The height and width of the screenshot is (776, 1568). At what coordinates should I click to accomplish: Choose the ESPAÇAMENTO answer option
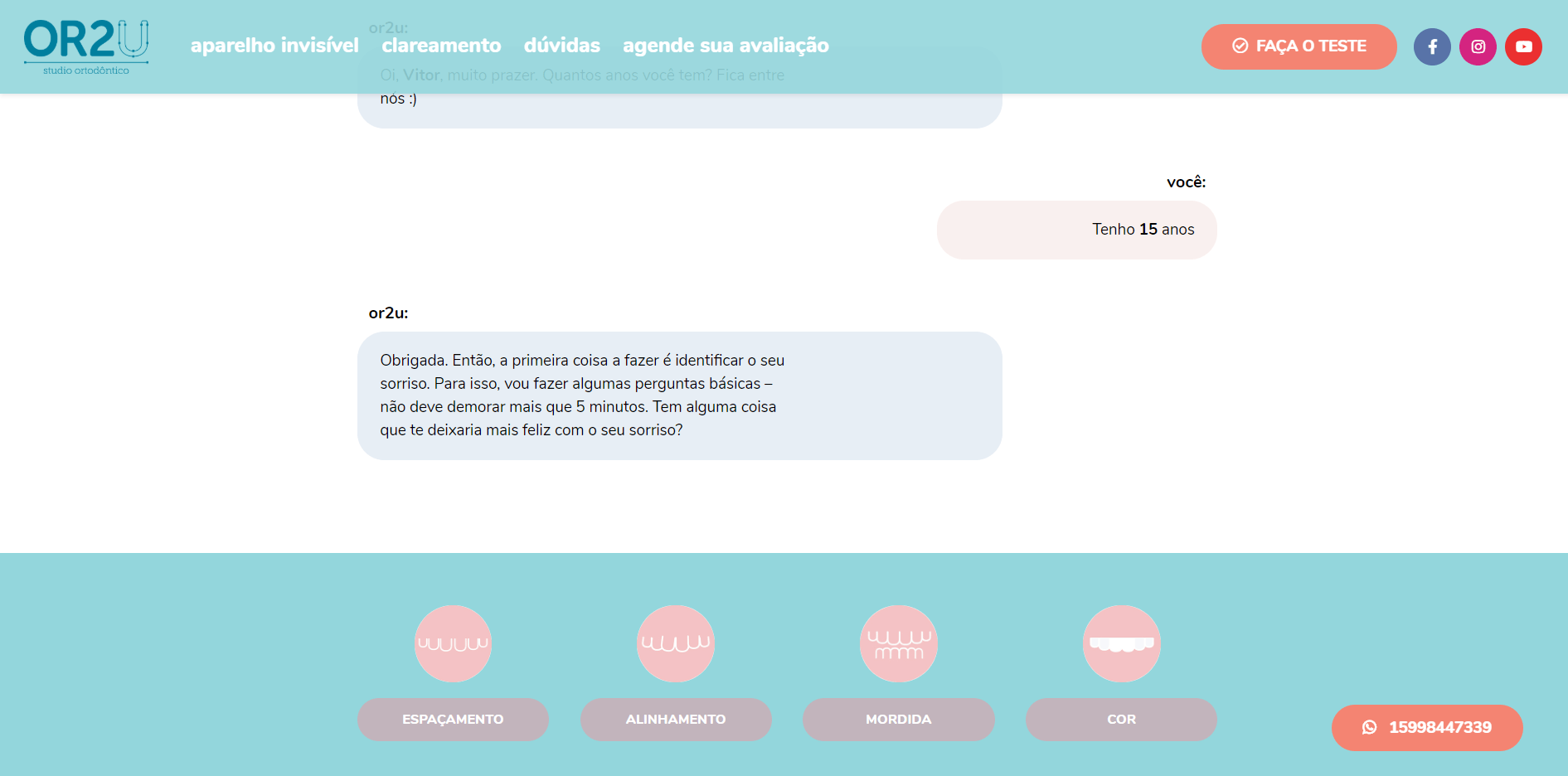click(453, 720)
